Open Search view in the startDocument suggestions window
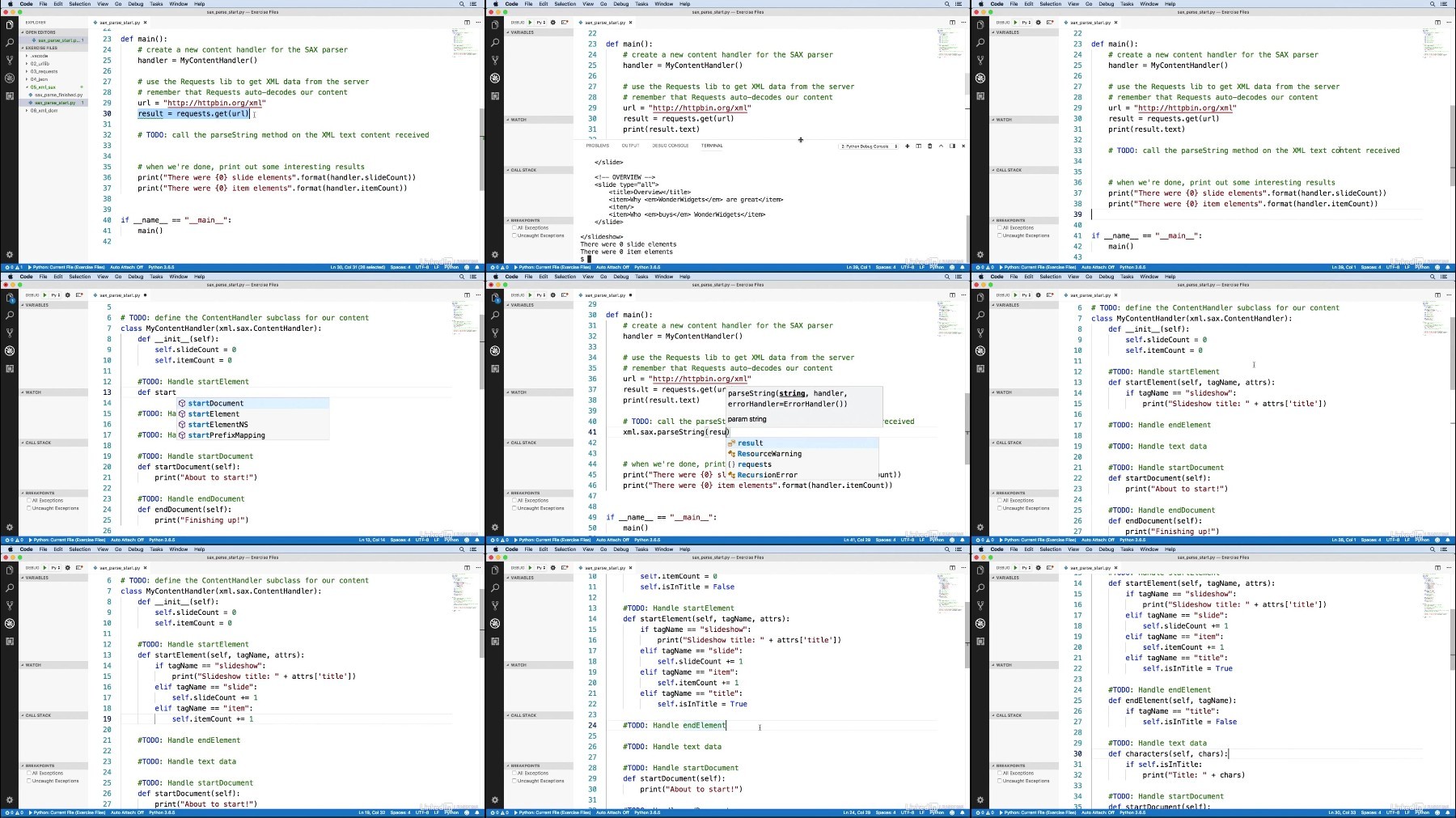 10,315
